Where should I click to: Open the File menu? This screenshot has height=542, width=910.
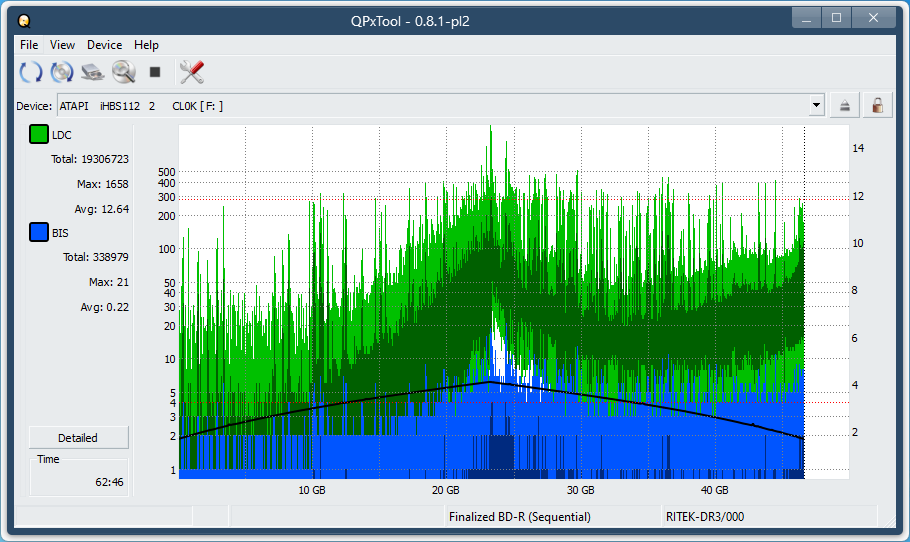tap(29, 45)
